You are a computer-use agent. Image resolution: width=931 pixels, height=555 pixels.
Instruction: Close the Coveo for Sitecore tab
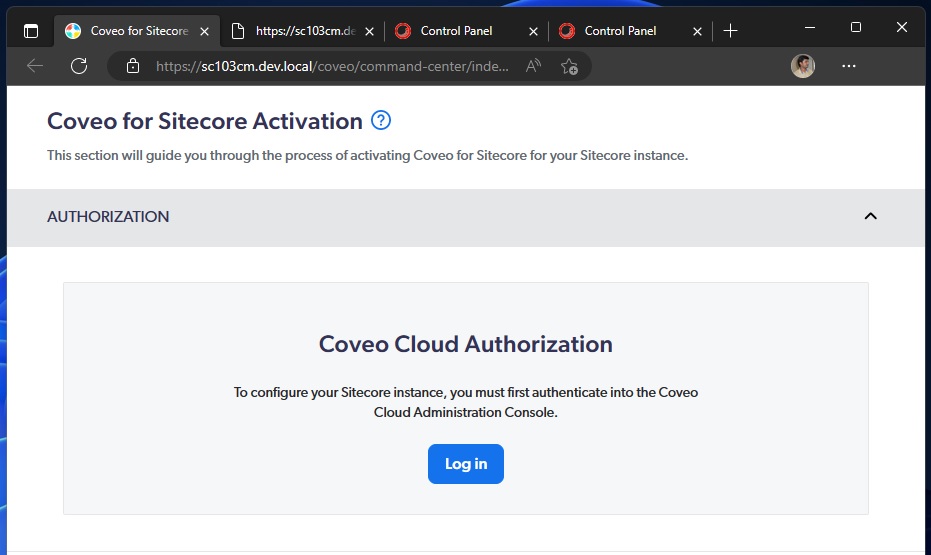[204, 31]
